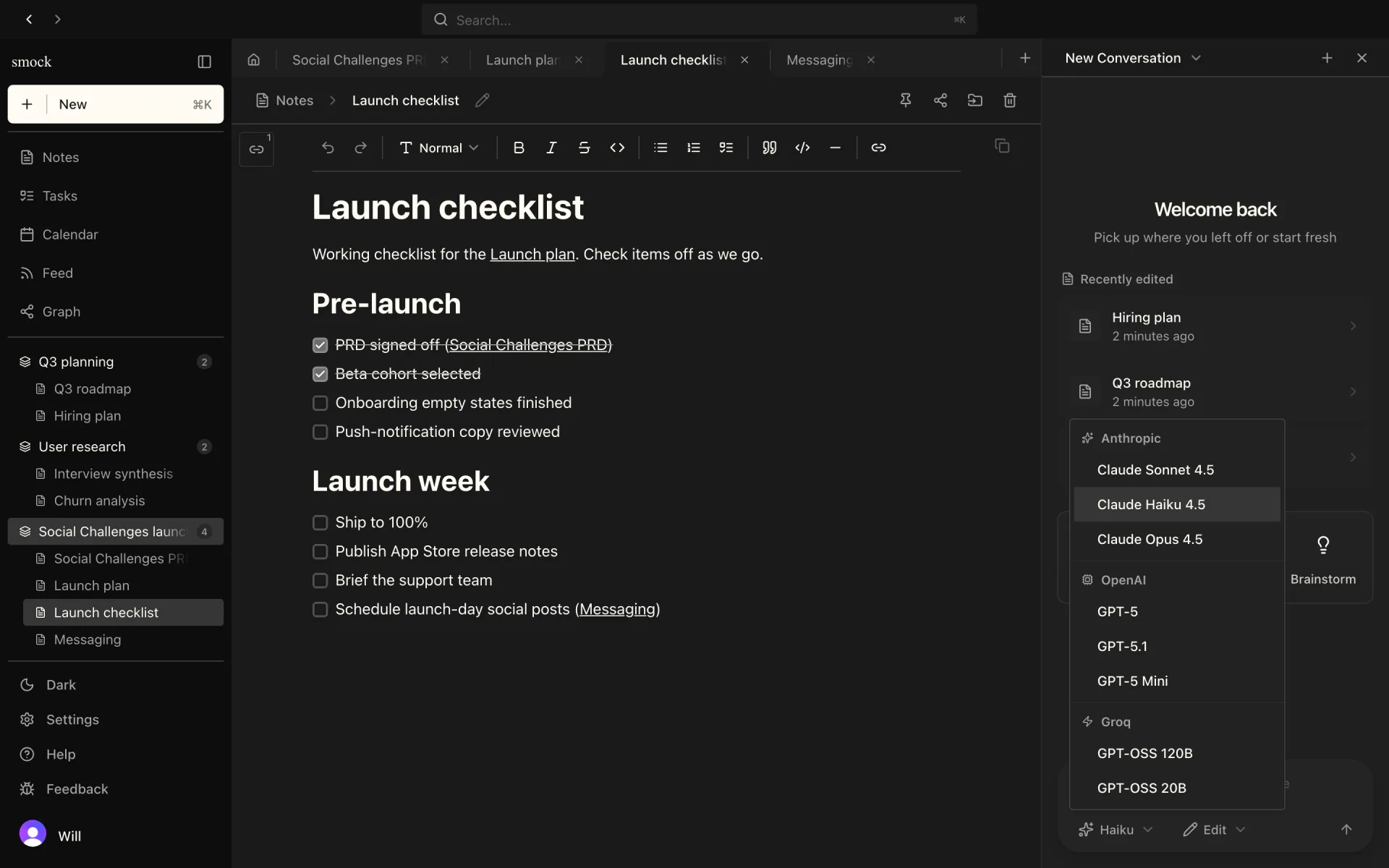
Task: Switch to the Messaging tab
Action: click(x=820, y=60)
